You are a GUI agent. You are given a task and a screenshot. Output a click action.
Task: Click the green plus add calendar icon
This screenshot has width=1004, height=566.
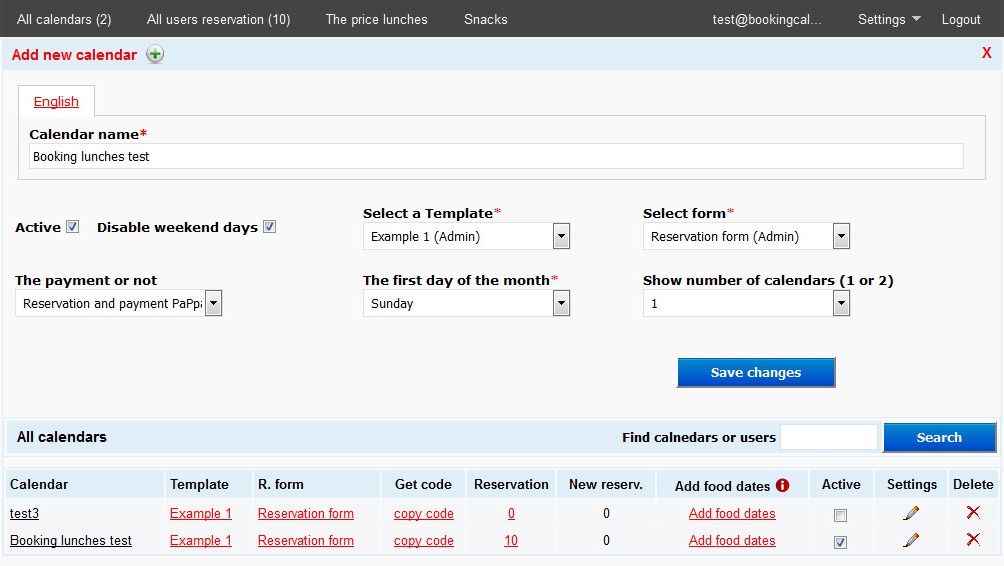pyautogui.click(x=155, y=55)
